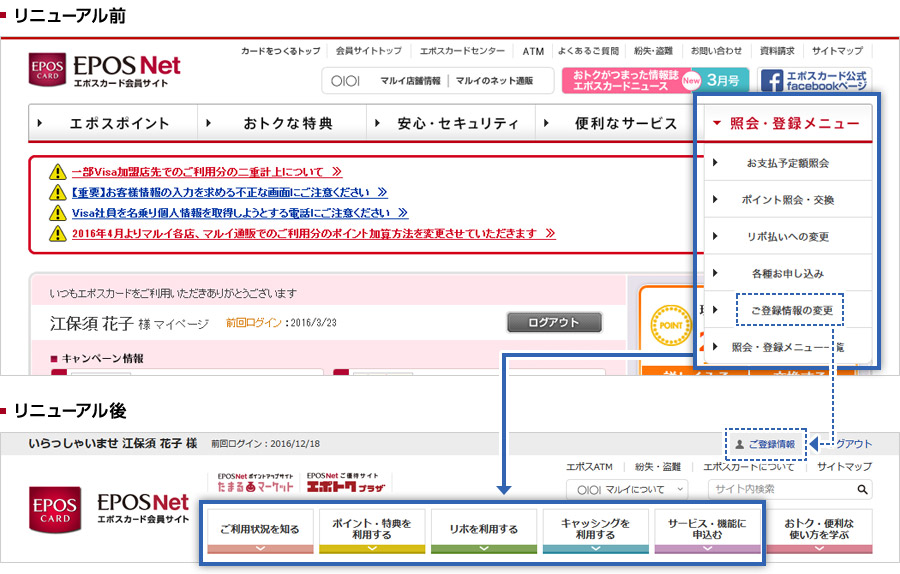This screenshot has height=574, width=900.
Task: Click warning icon beside 2016年4月より notice
Action: coord(57,234)
